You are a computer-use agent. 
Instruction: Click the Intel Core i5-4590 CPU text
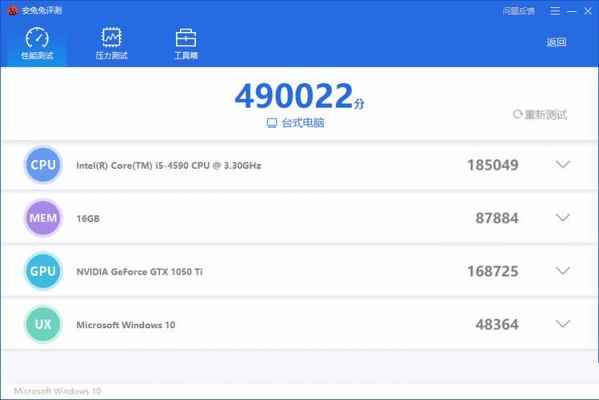point(169,165)
